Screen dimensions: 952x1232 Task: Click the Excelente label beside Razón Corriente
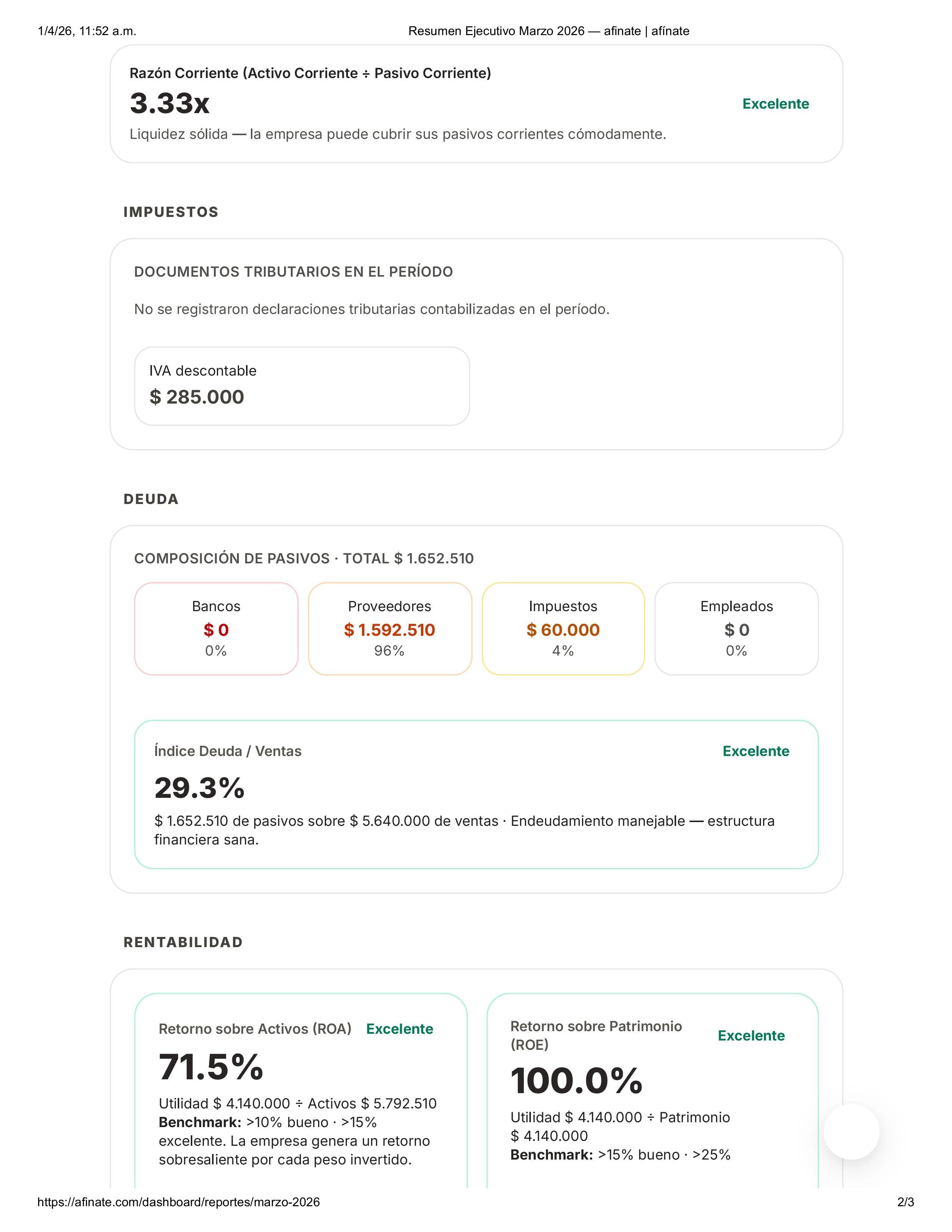tap(775, 104)
